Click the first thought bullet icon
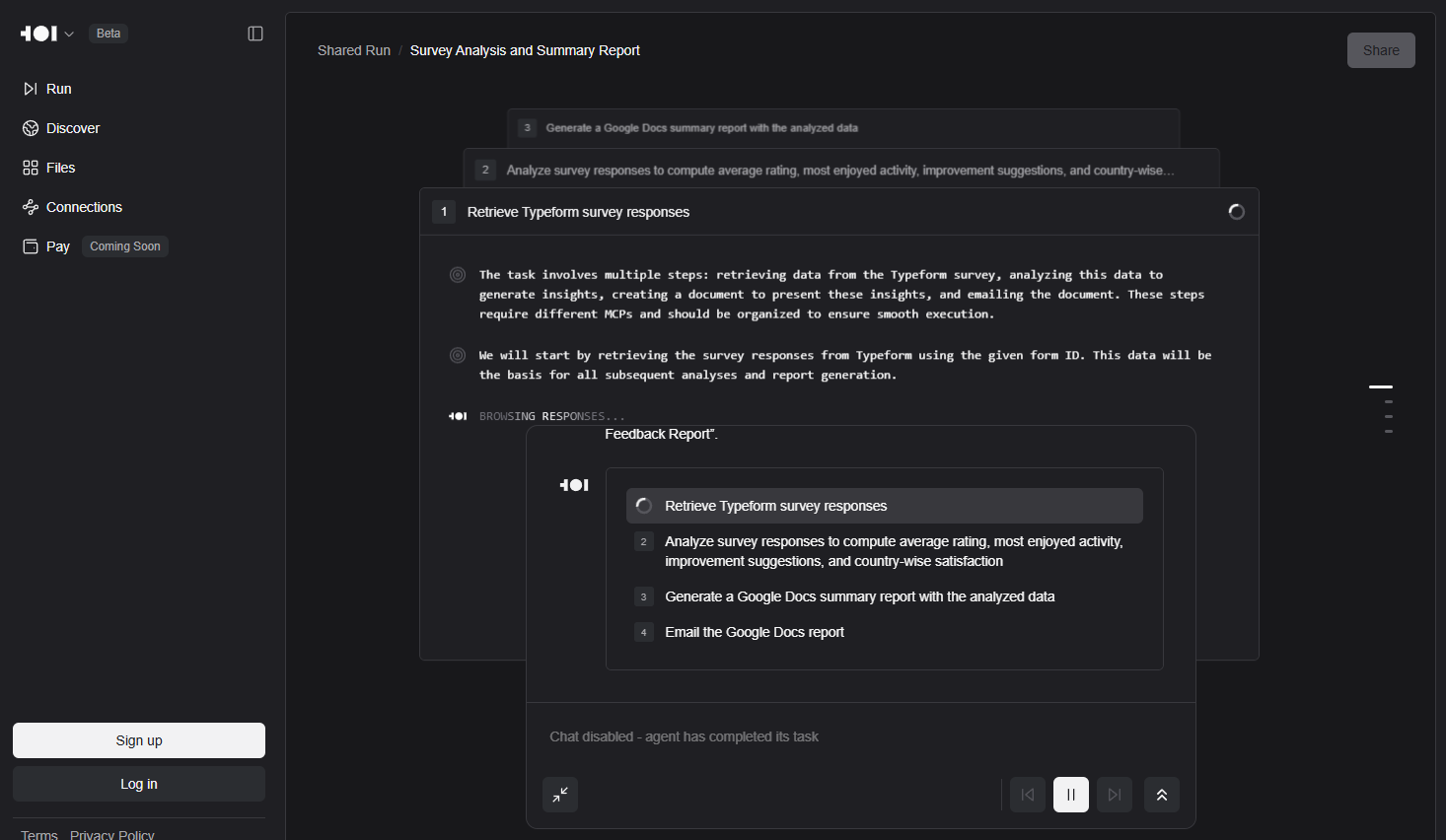 [458, 275]
